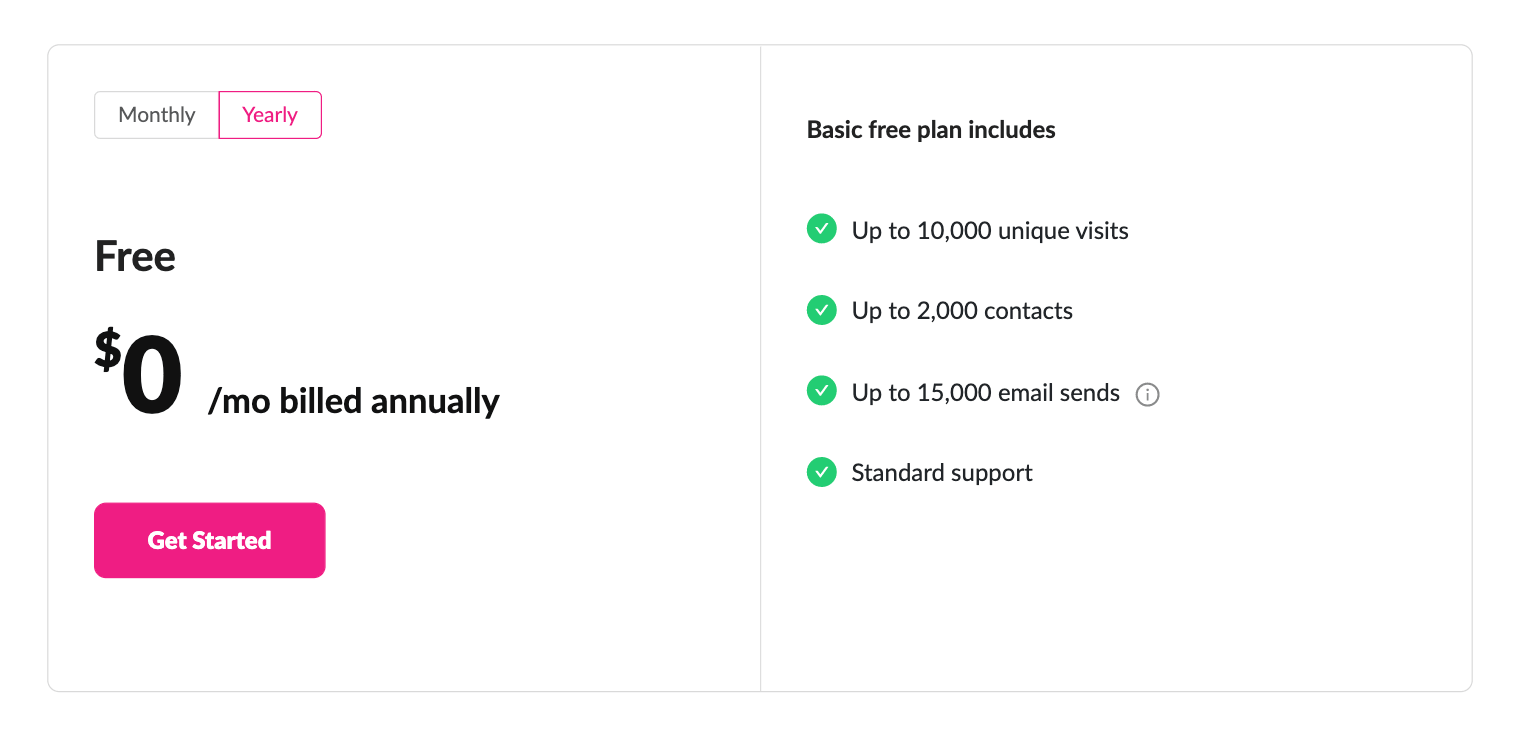Click the green check beside 2,000 contacts
Screen dimensions: 1520x731
821,310
